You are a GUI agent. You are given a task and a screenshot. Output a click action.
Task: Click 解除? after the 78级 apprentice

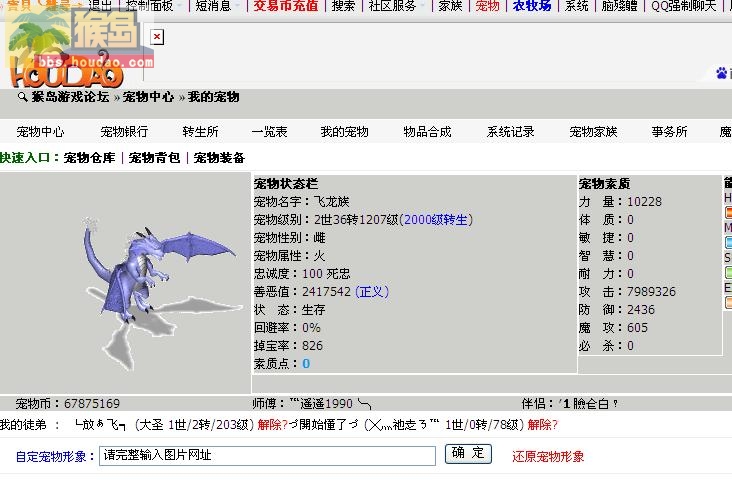tap(542, 425)
